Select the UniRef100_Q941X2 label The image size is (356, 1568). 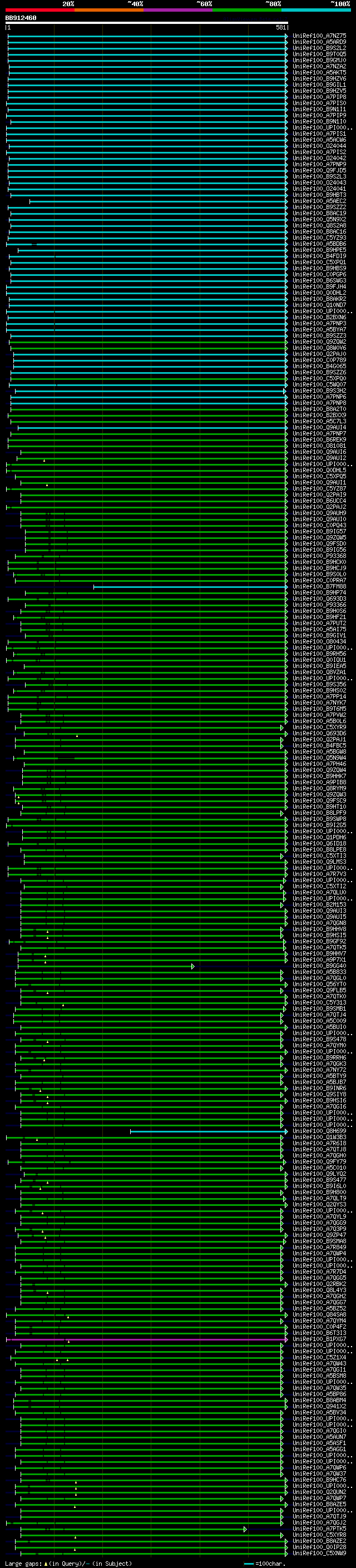(319, 1406)
